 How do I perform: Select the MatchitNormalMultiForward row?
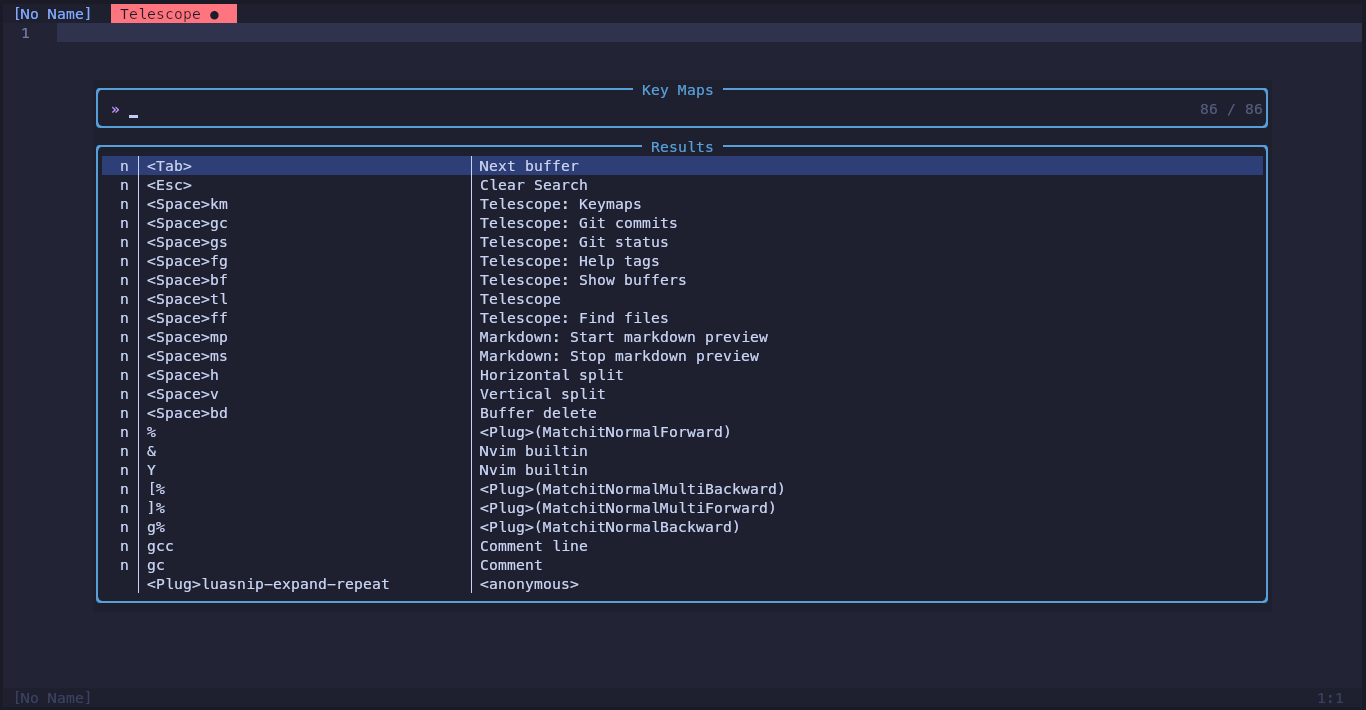682,508
